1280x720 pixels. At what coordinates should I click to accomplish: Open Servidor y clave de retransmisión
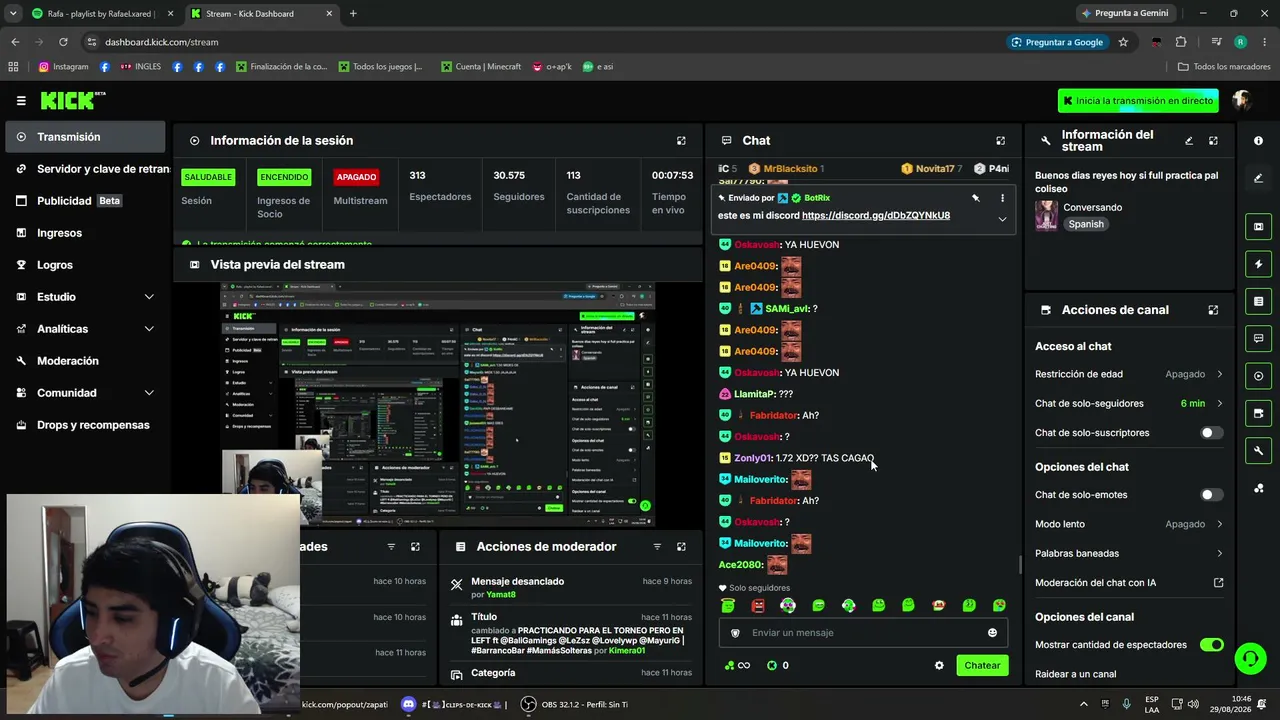pos(85,169)
